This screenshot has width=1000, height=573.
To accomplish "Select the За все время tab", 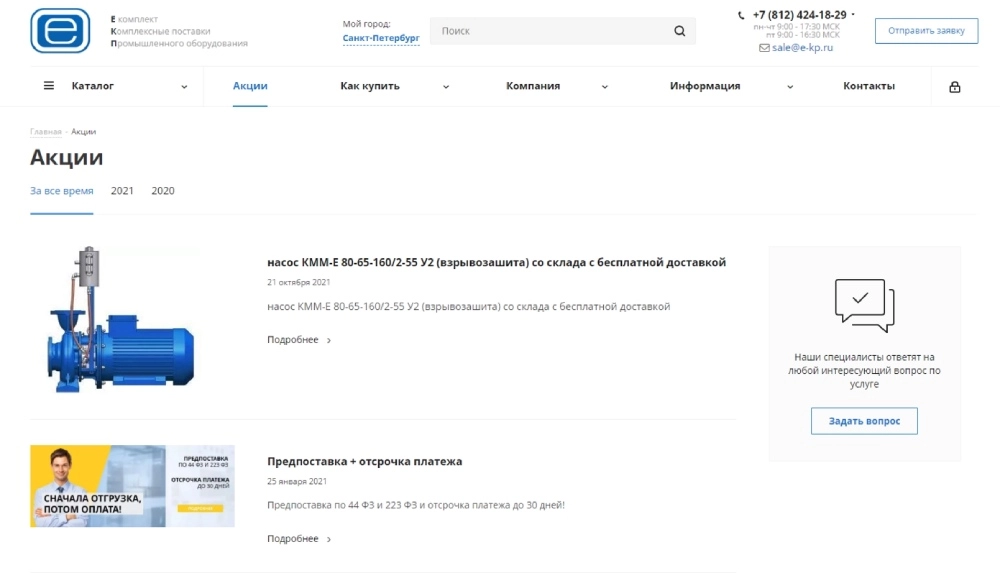I will tap(61, 191).
